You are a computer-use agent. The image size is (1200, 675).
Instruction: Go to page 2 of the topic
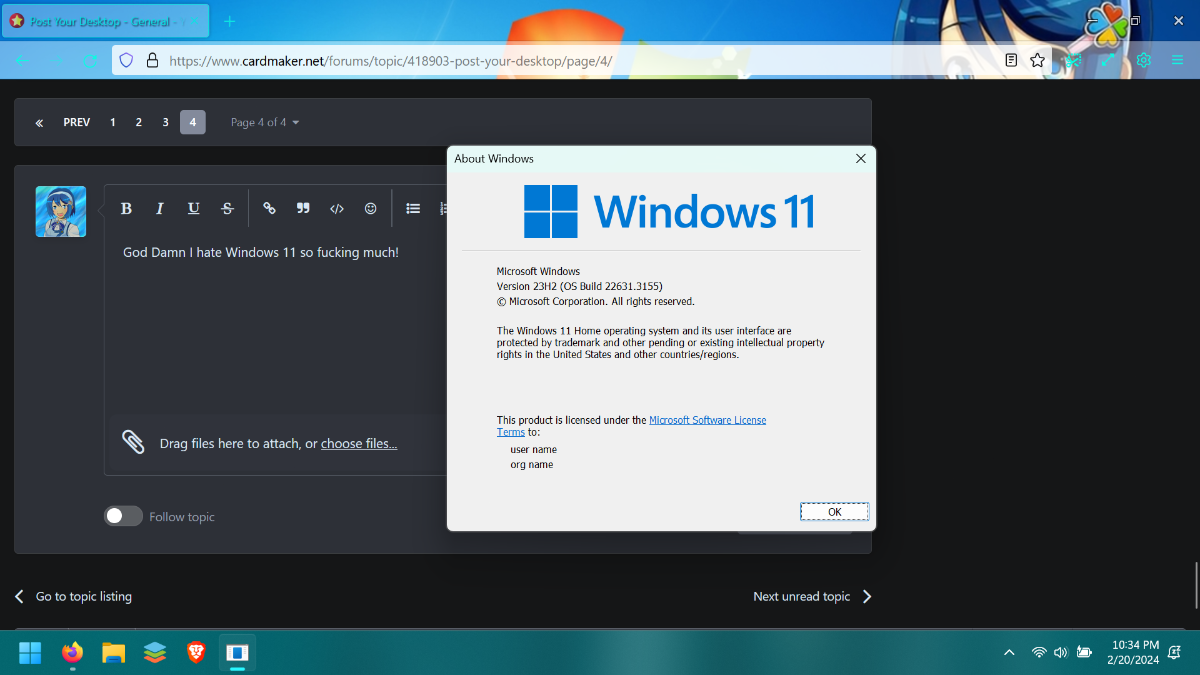click(x=139, y=123)
